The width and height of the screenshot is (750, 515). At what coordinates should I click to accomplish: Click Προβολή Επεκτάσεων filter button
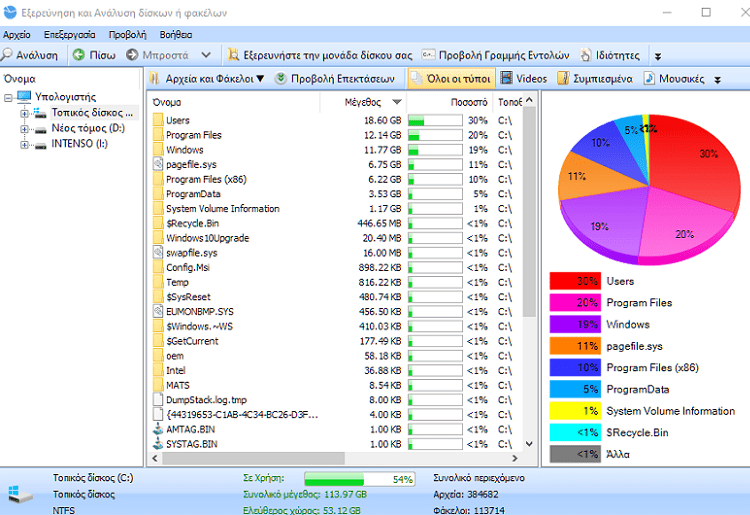(x=334, y=78)
